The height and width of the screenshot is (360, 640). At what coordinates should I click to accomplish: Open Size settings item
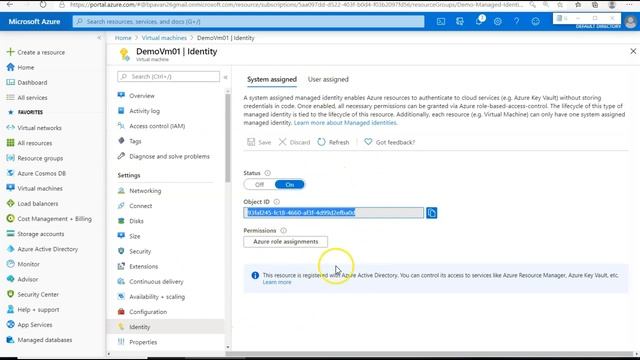[x=129, y=236]
